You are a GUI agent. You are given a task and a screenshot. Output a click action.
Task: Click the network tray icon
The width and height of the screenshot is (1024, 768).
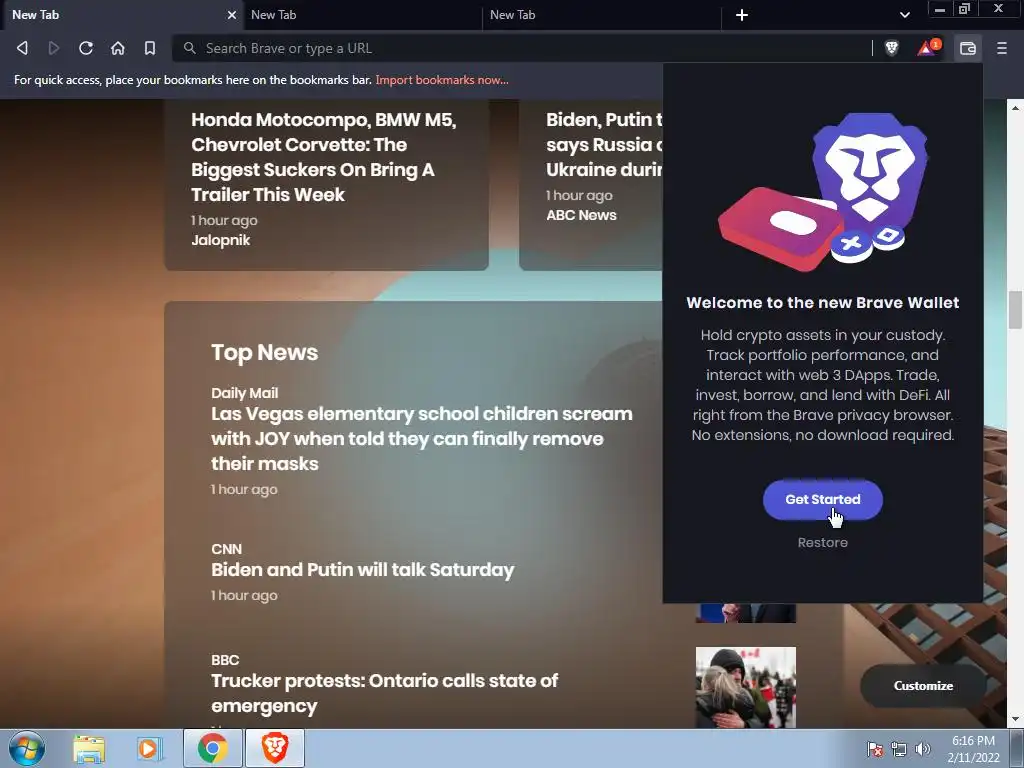pyautogui.click(x=899, y=749)
